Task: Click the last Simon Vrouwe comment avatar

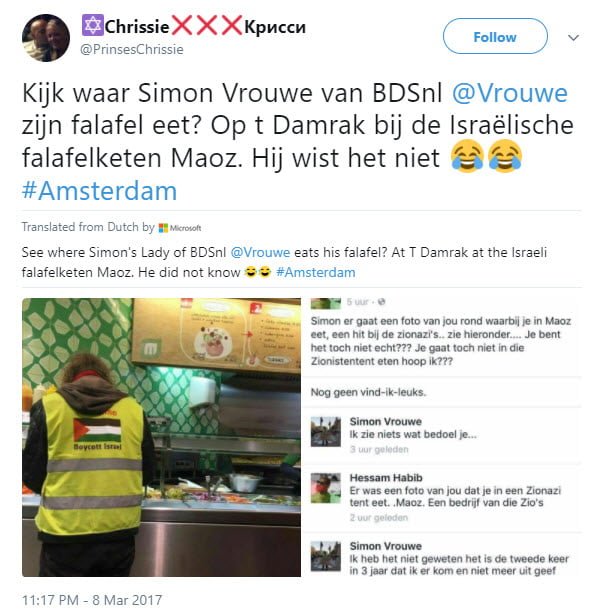Action: [326, 556]
